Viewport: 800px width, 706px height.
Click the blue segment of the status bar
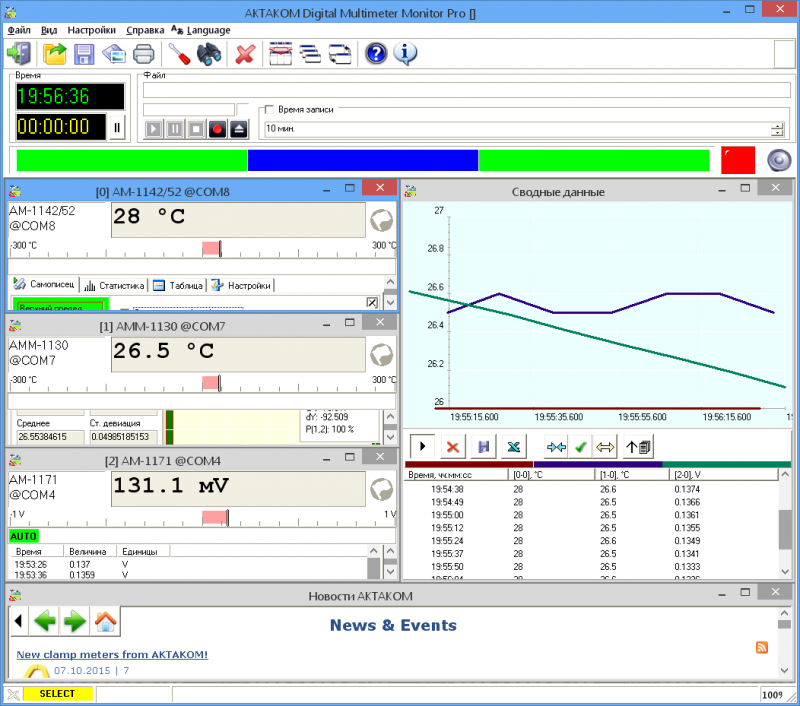click(x=363, y=161)
